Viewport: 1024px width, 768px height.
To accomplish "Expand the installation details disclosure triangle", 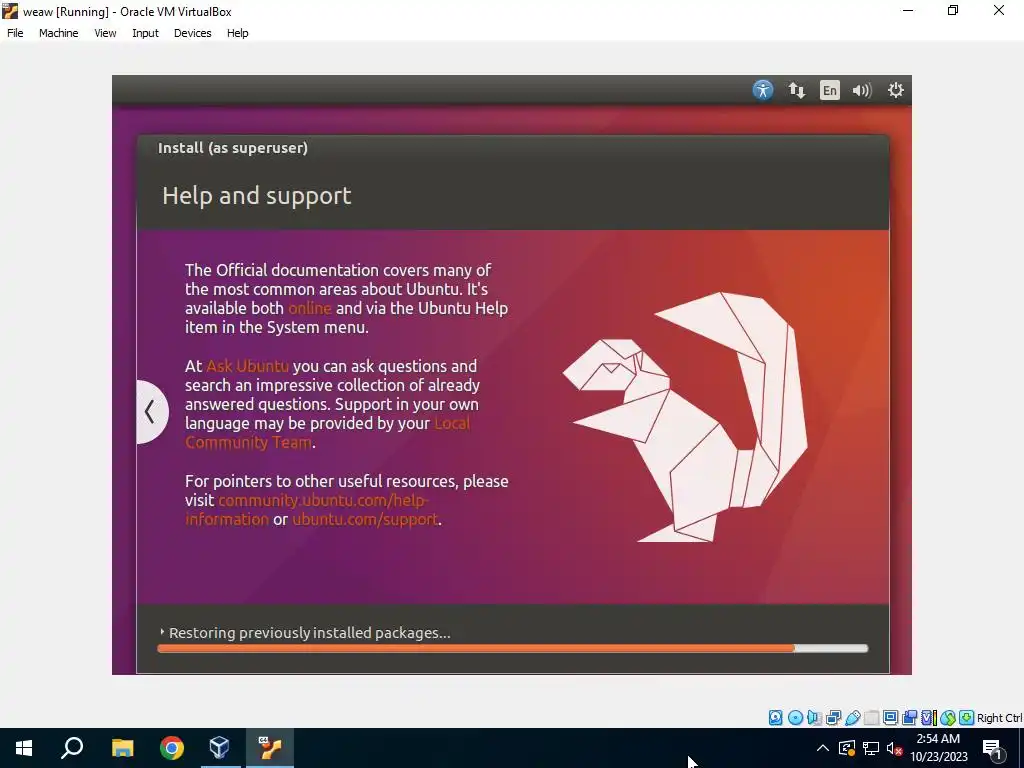I will click(x=162, y=632).
